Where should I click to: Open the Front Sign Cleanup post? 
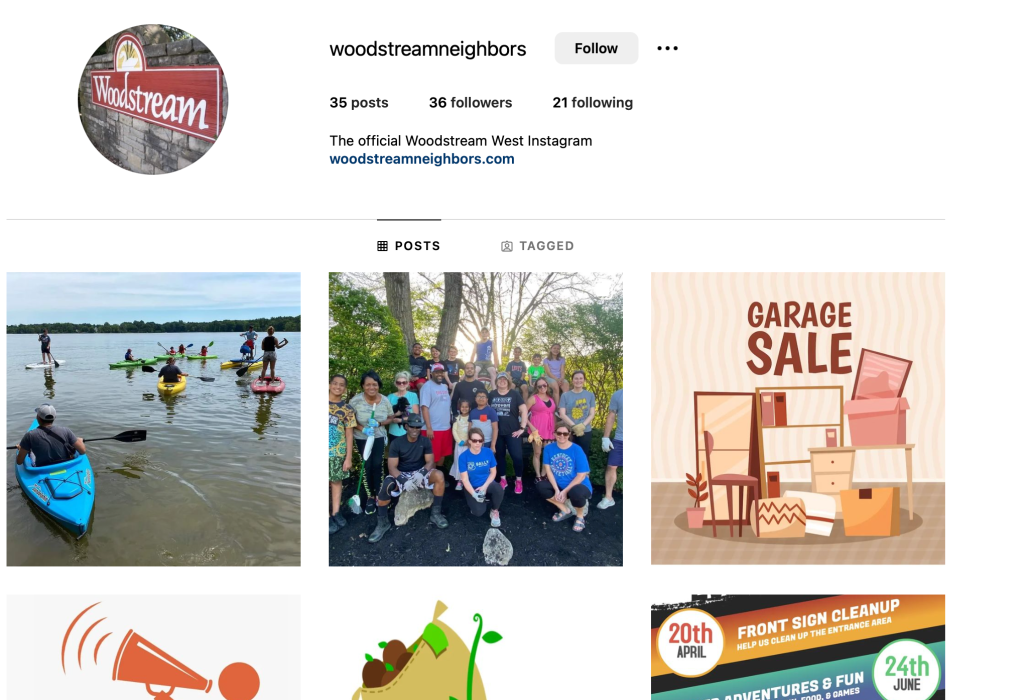pos(797,647)
